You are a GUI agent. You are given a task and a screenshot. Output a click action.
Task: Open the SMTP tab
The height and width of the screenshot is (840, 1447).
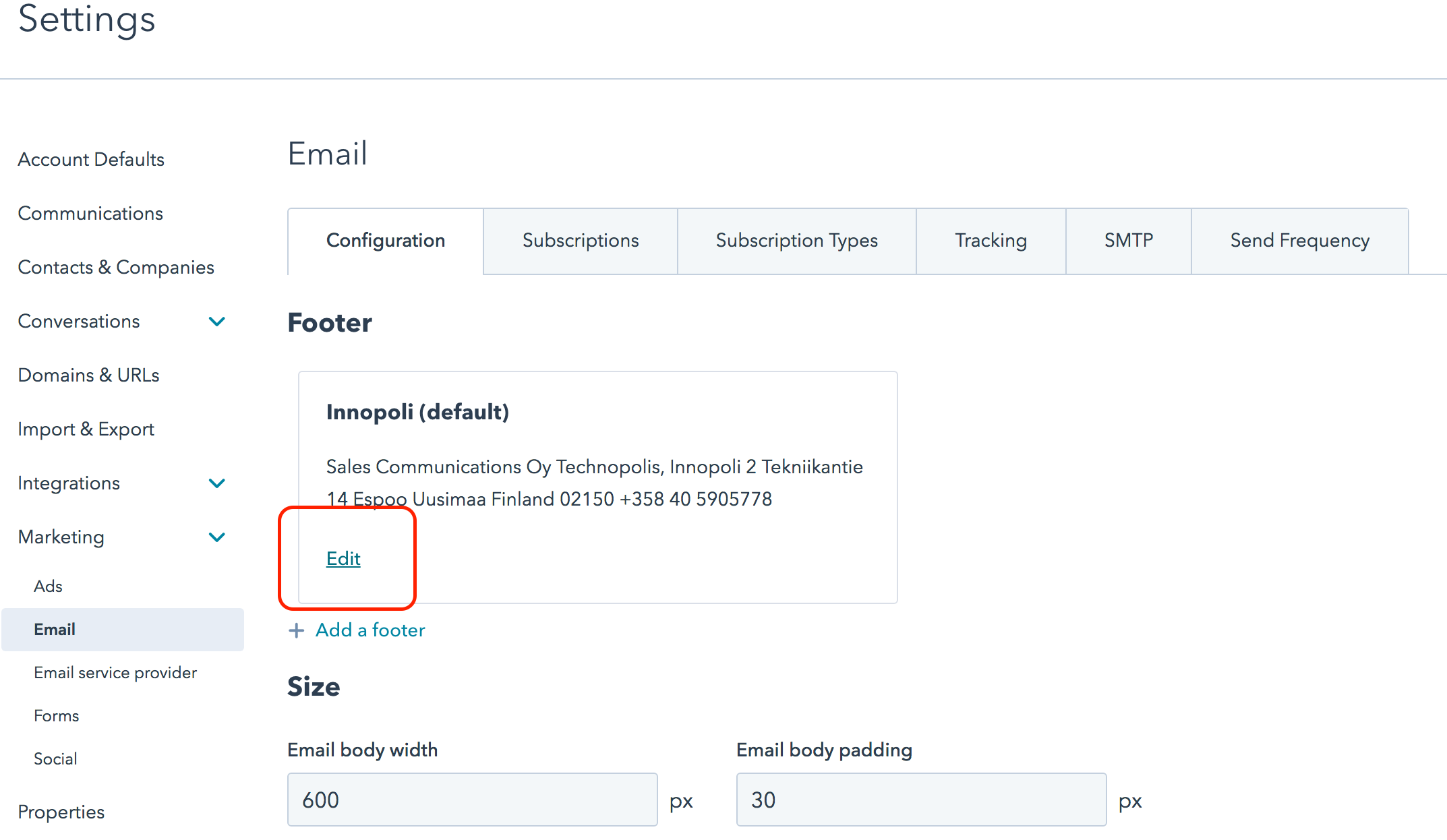(x=1129, y=241)
